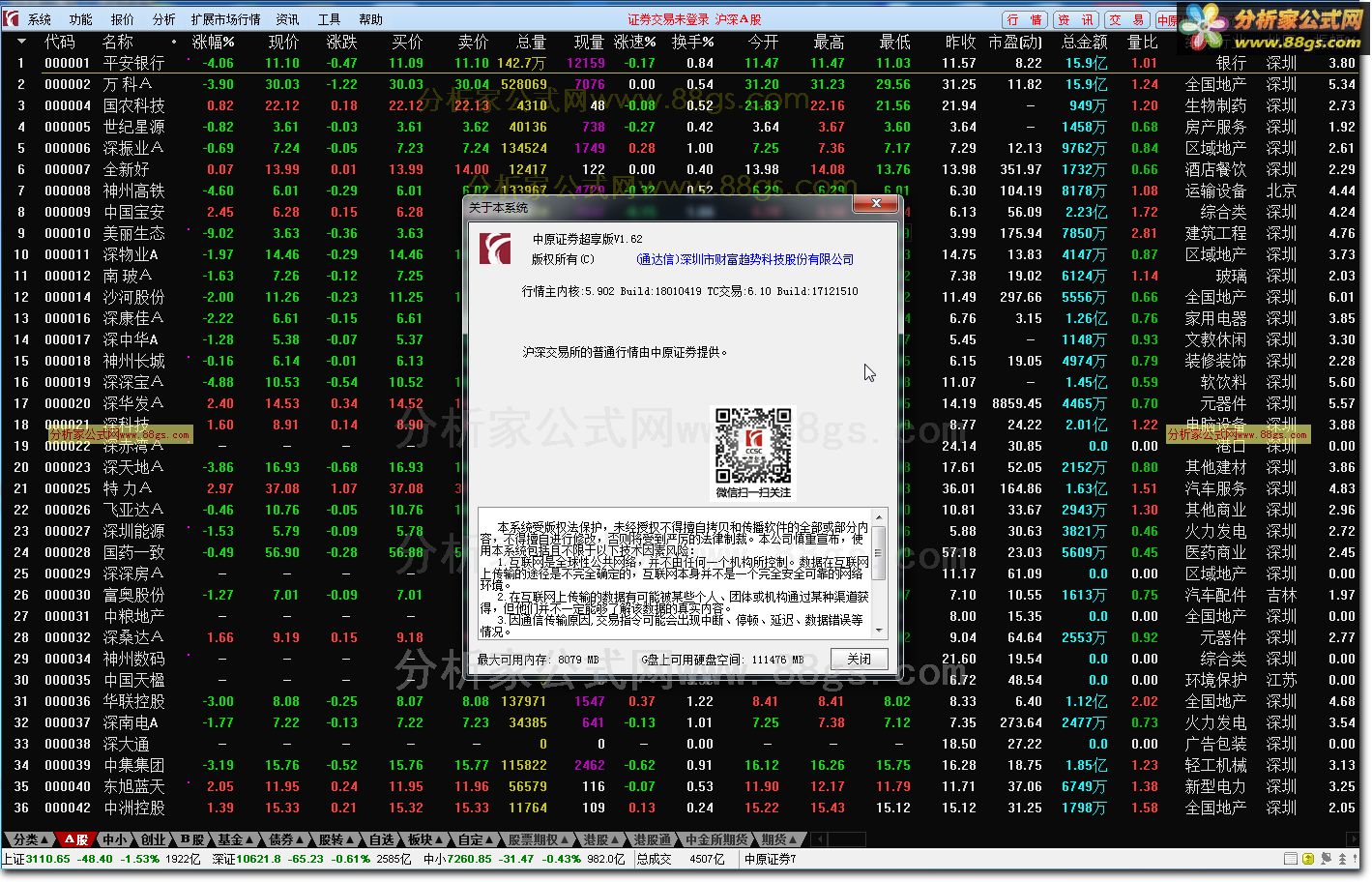1372x882 pixels.
Task: Click the 行情 button at top right
Action: click(1025, 19)
